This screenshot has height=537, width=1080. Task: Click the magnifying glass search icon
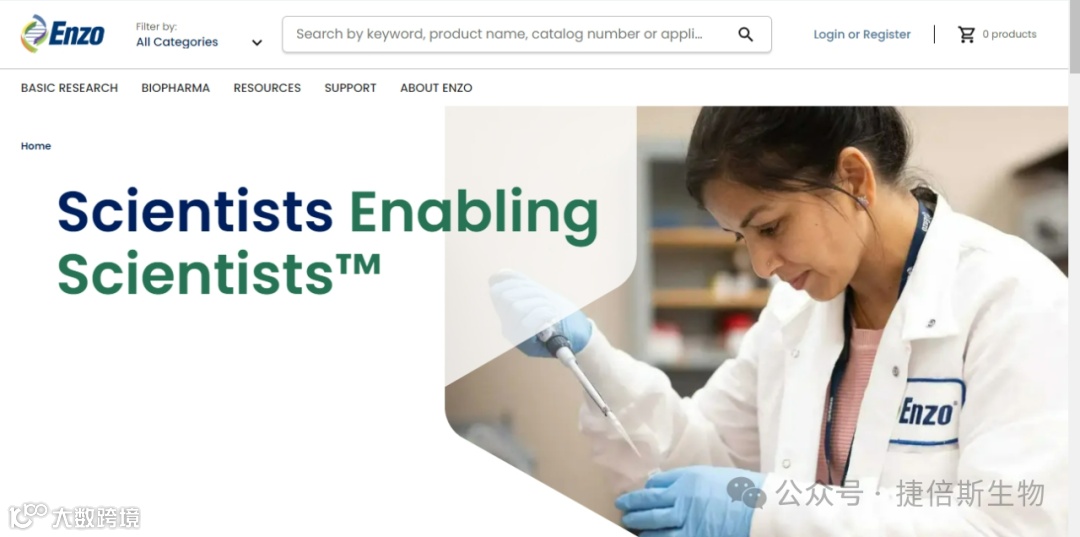coord(745,34)
